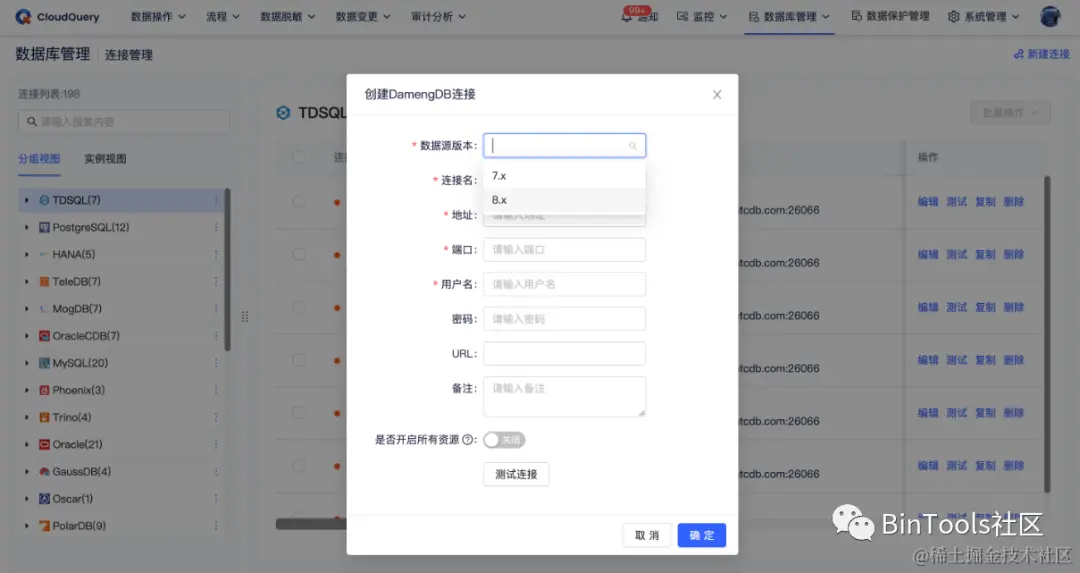
Task: Click the TDSQL database icon in tree
Action: click(44, 200)
